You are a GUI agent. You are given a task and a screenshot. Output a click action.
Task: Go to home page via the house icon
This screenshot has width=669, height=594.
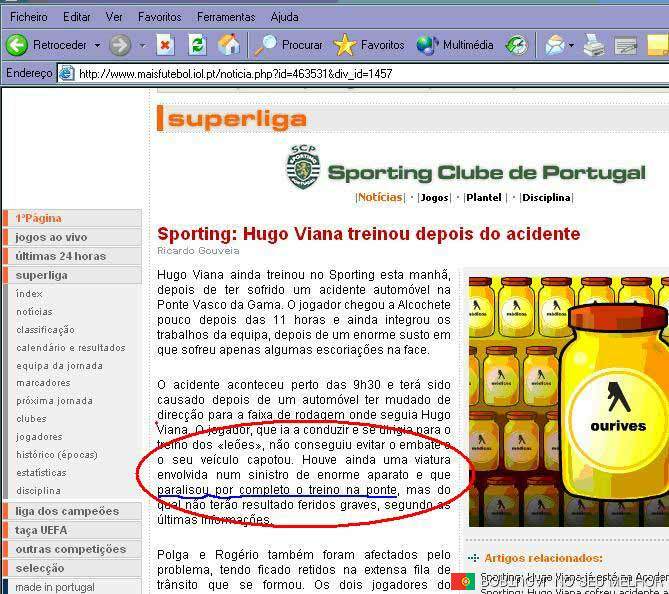tap(229, 45)
